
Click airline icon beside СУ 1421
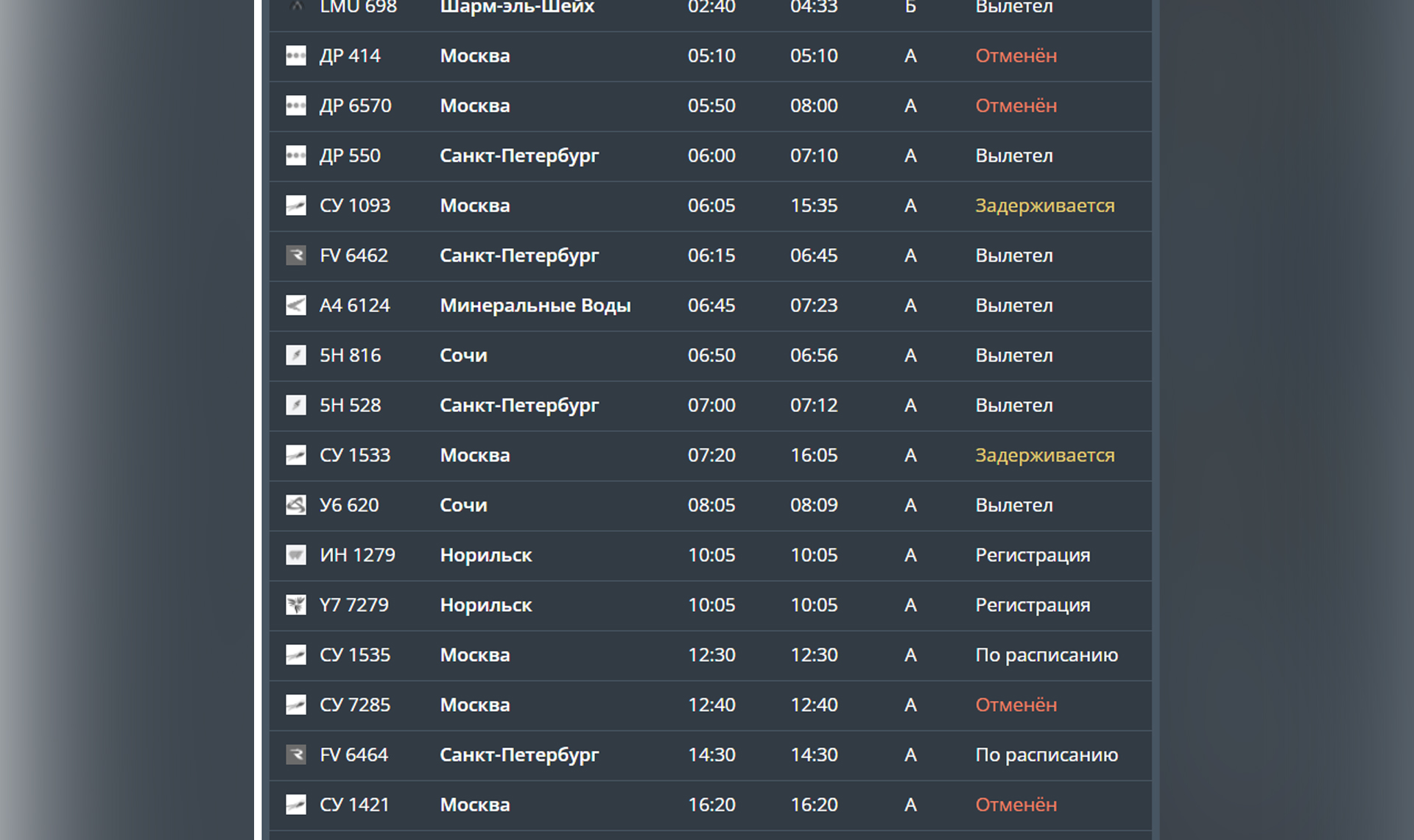[x=295, y=805]
